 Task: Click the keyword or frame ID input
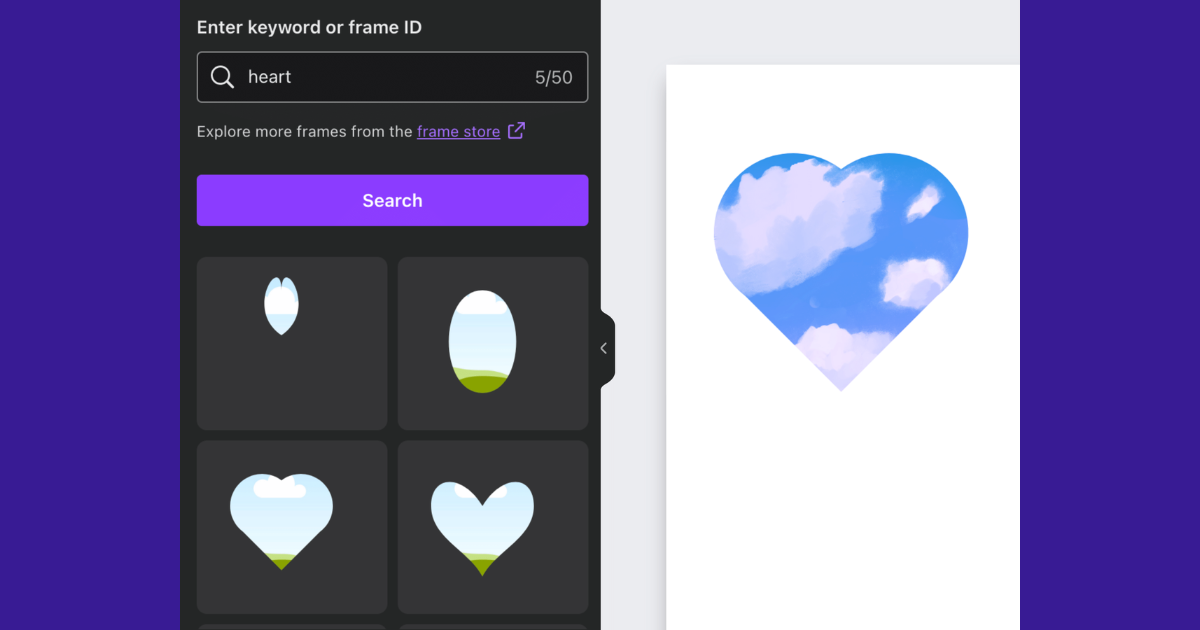tap(392, 77)
